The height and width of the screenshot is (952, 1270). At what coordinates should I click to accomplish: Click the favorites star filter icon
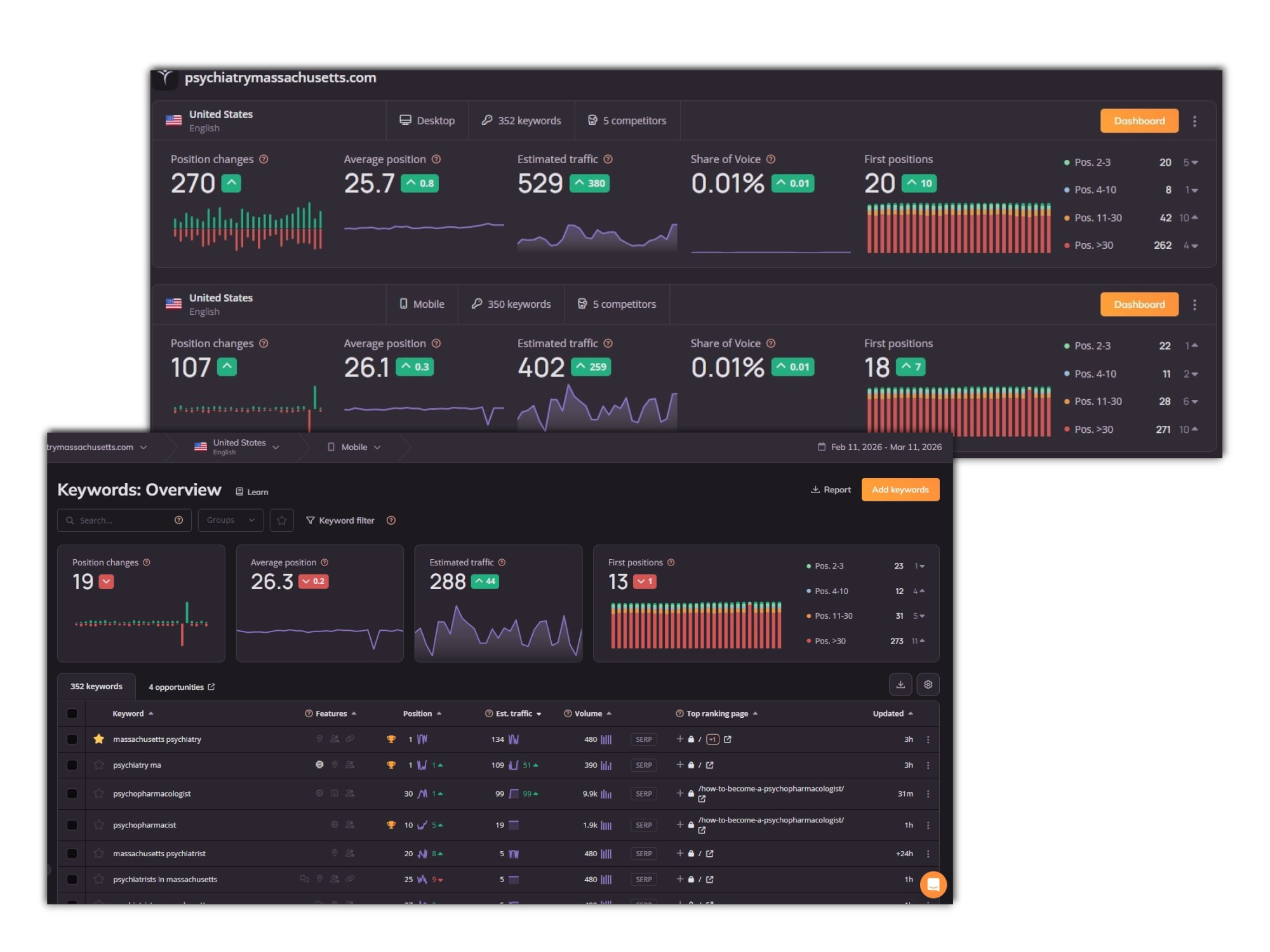click(281, 520)
